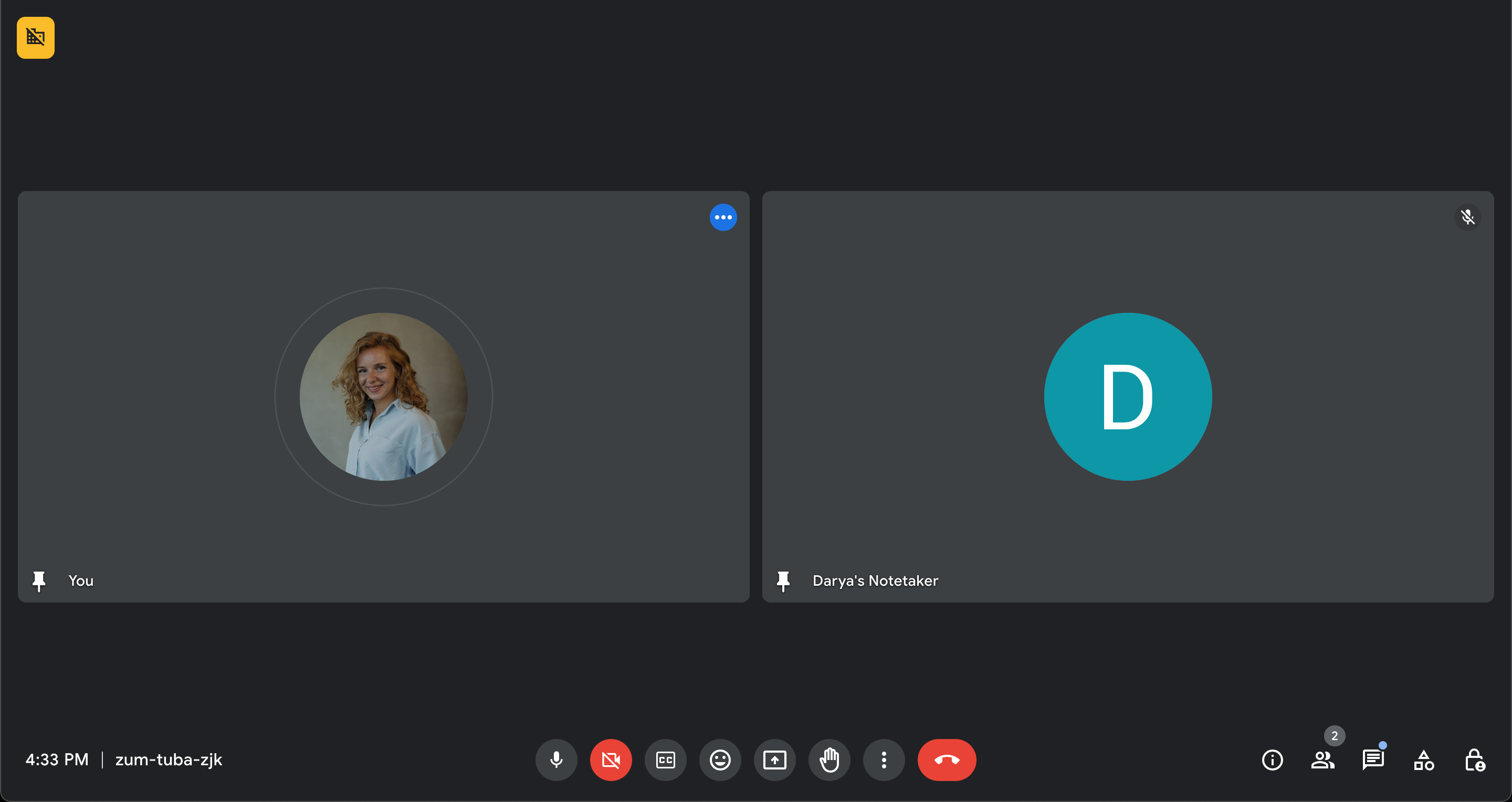The image size is (1512, 802).
Task: Show the people participants panel
Action: pyautogui.click(x=1322, y=760)
